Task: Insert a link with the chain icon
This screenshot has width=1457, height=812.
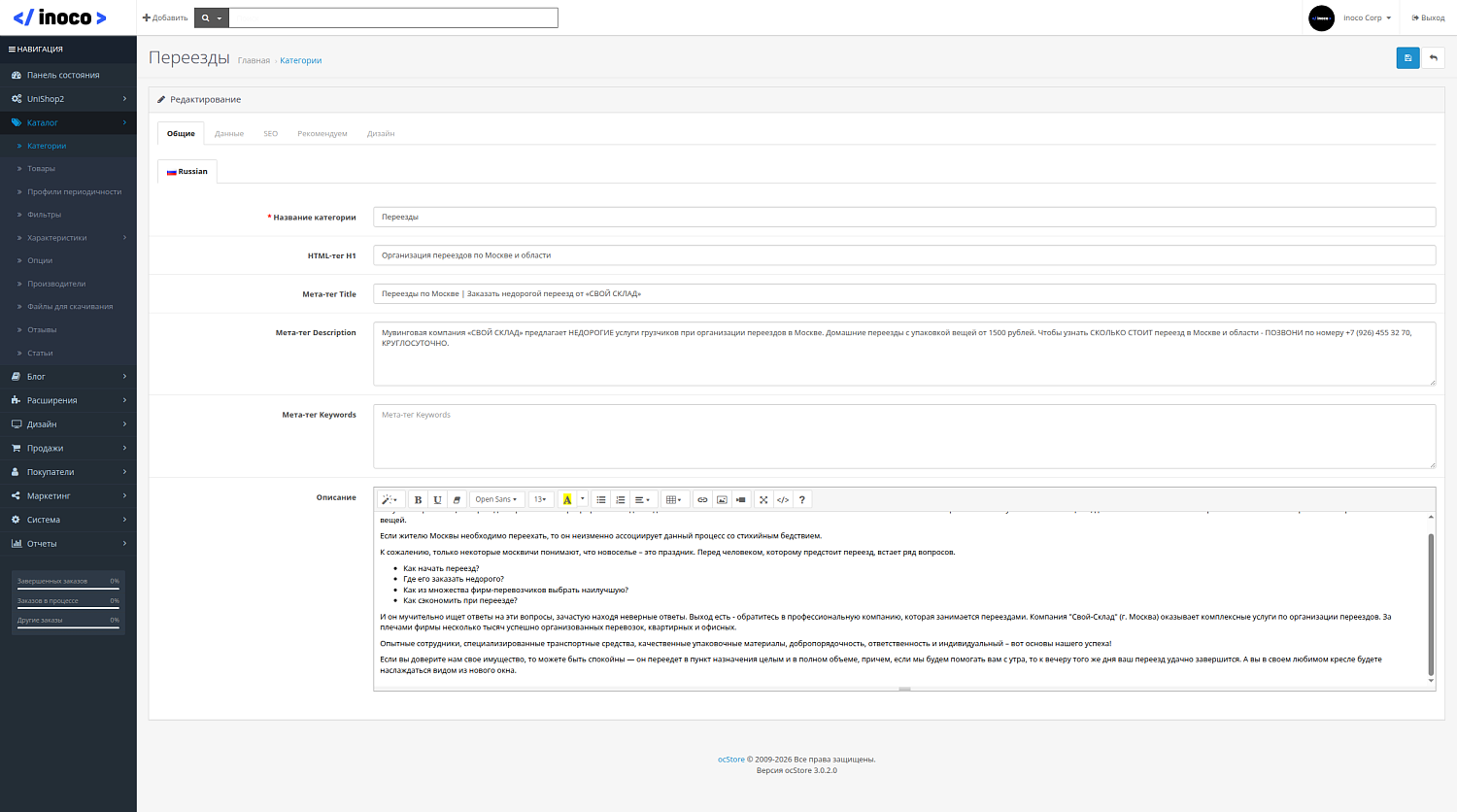Action: pos(702,500)
